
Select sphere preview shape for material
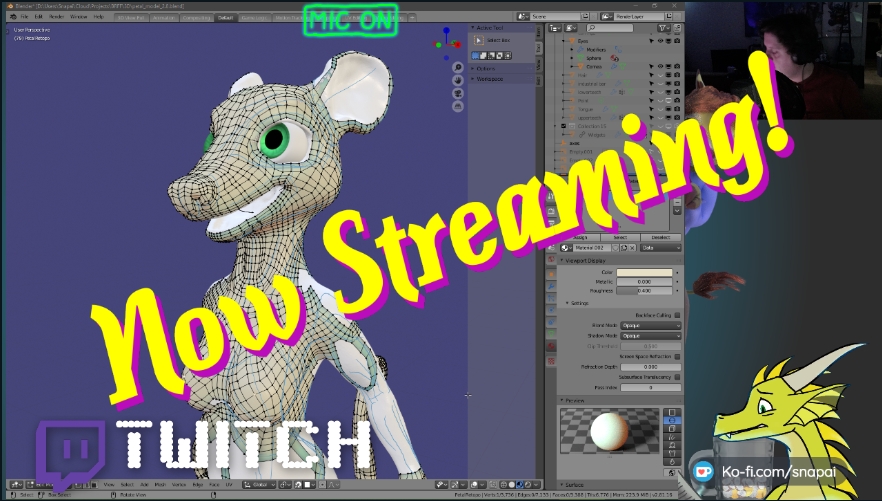click(x=672, y=421)
